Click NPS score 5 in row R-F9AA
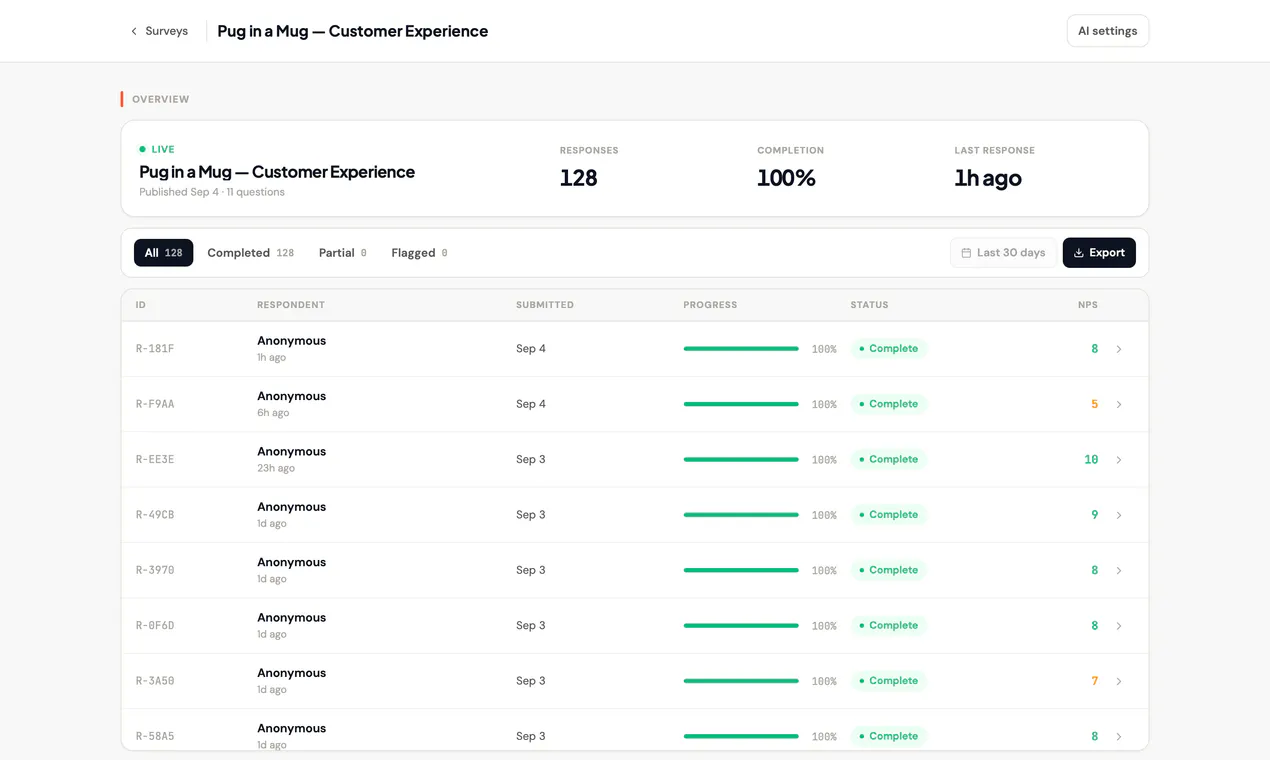Image resolution: width=1270 pixels, height=760 pixels. click(1094, 404)
